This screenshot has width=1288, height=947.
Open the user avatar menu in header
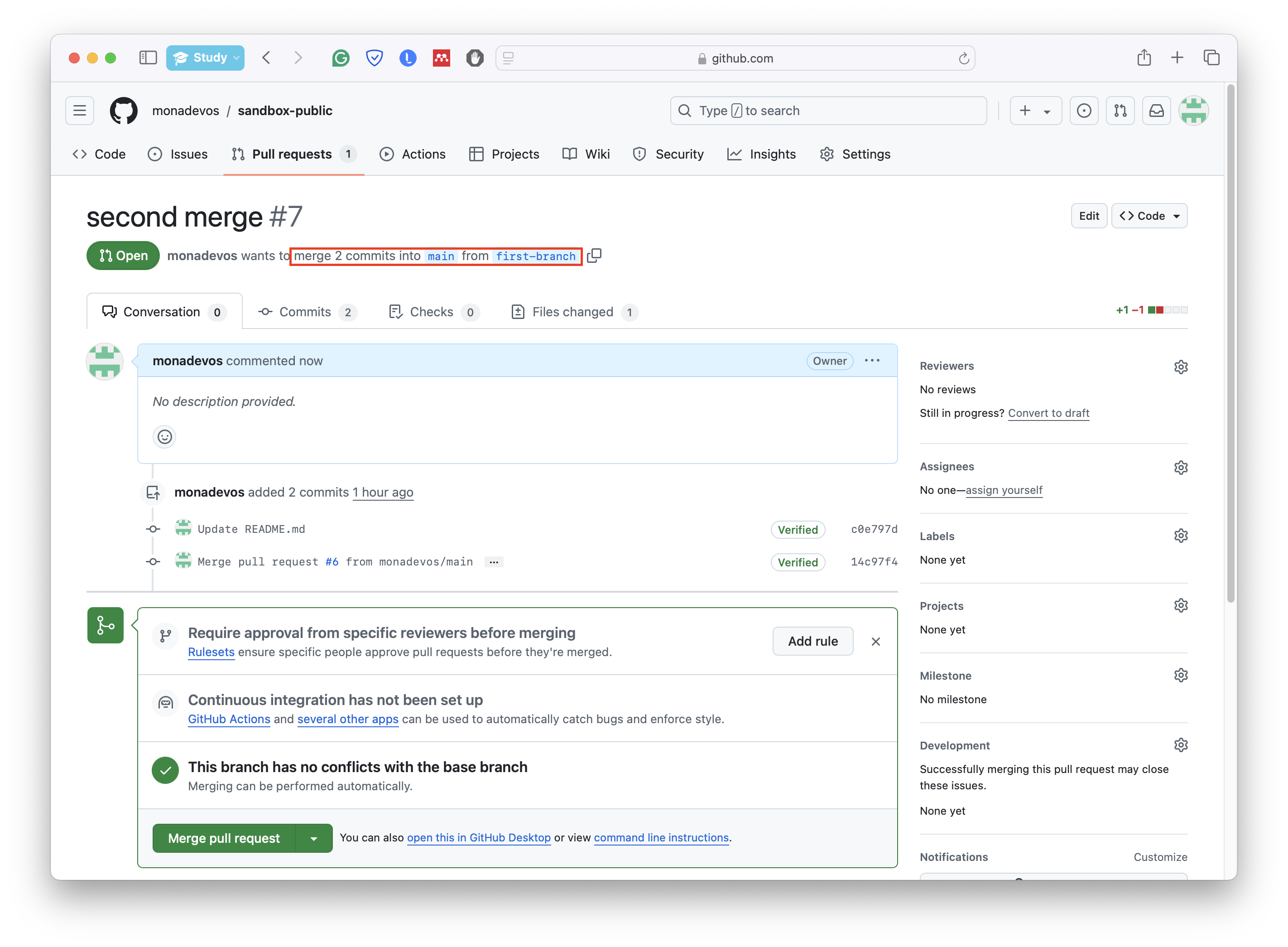click(1193, 111)
